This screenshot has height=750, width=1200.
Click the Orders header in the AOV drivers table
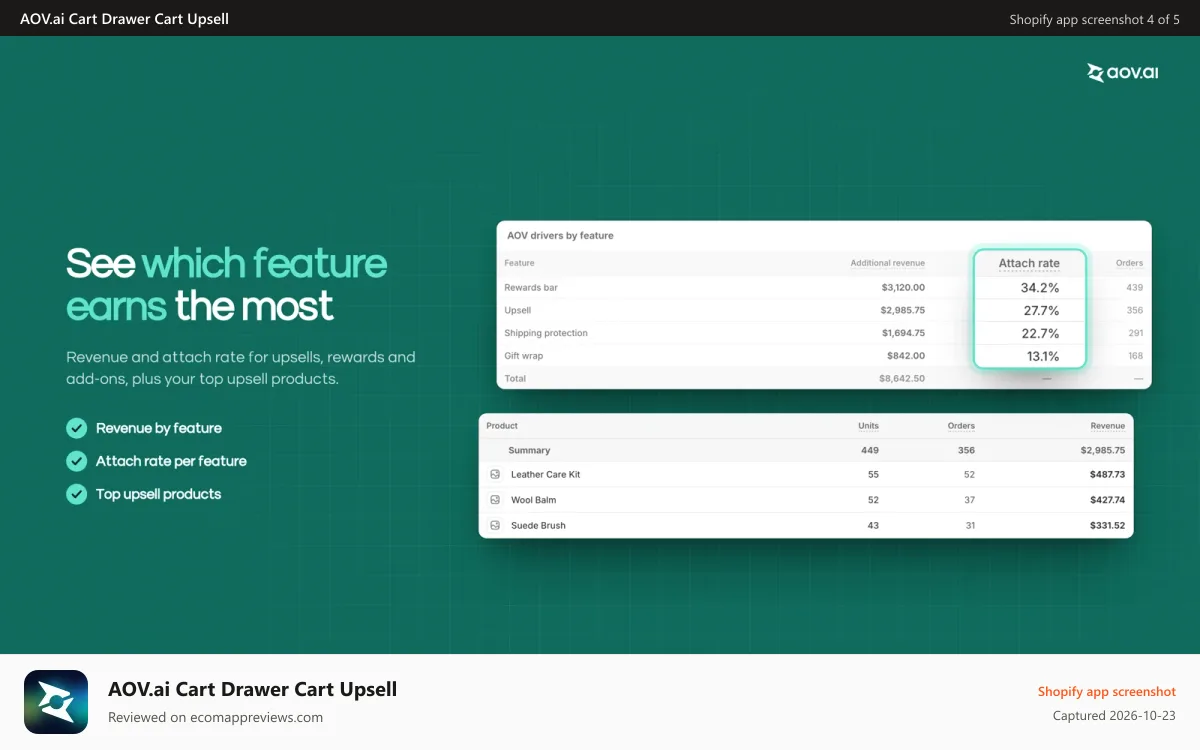[x=1129, y=263]
